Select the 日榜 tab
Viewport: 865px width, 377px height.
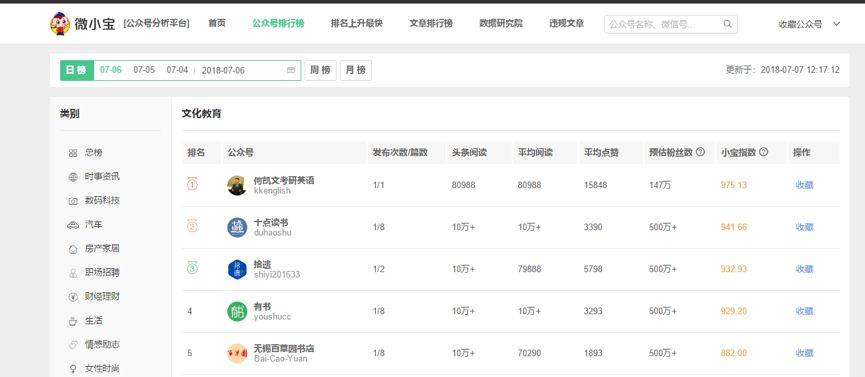(x=77, y=70)
